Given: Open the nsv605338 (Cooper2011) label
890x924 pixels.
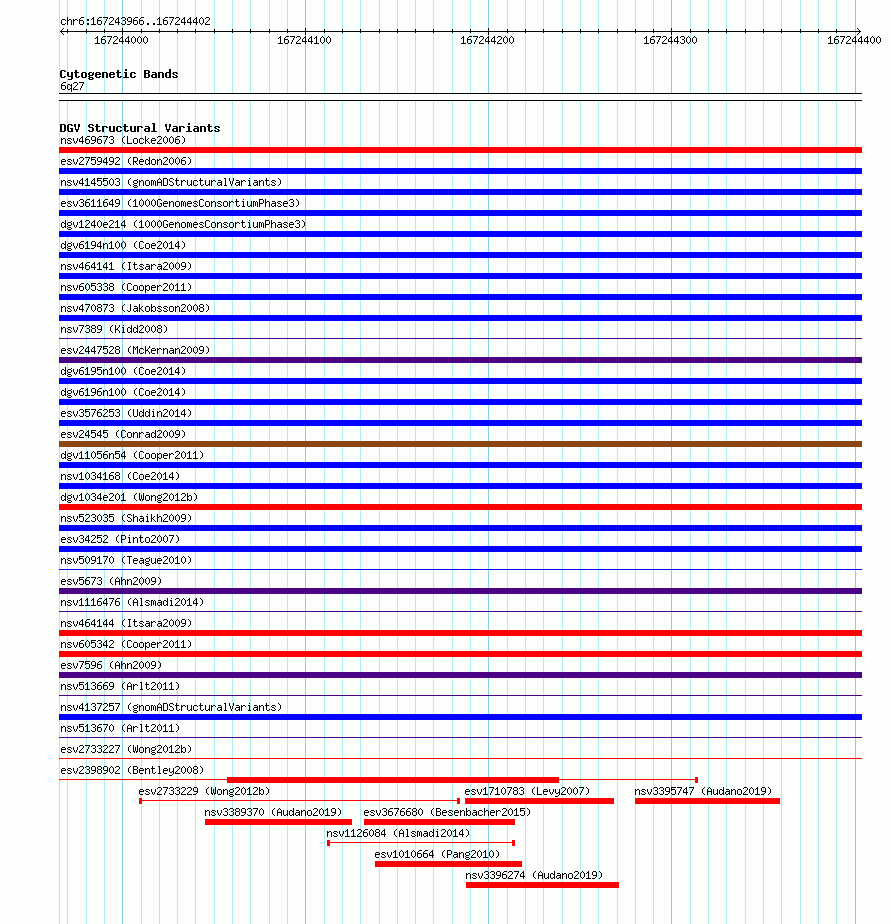Looking at the screenshot, I should 126,288.
